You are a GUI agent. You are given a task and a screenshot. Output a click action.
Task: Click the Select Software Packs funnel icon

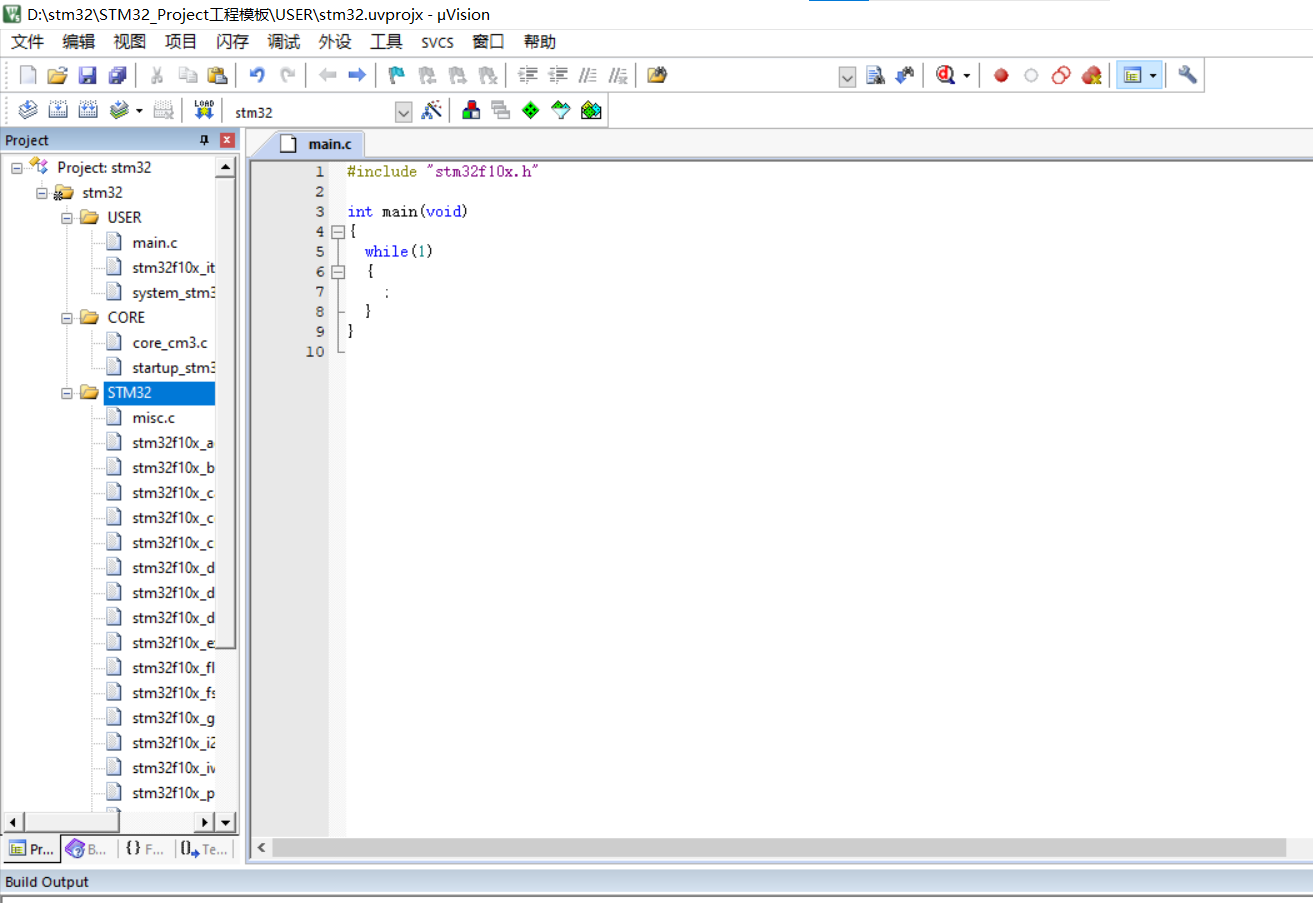561,110
